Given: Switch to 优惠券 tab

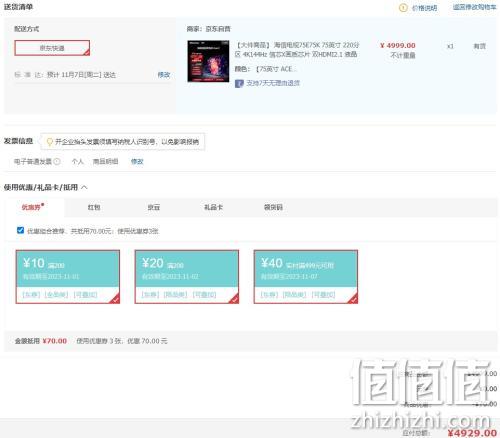Looking at the screenshot, I should click(33, 207).
